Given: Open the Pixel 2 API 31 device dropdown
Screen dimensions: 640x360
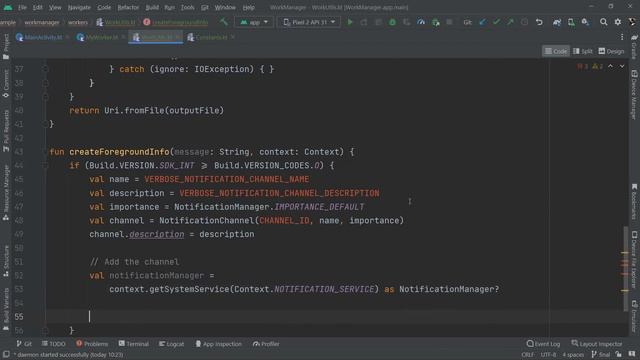Looking at the screenshot, I should pyautogui.click(x=309, y=22).
